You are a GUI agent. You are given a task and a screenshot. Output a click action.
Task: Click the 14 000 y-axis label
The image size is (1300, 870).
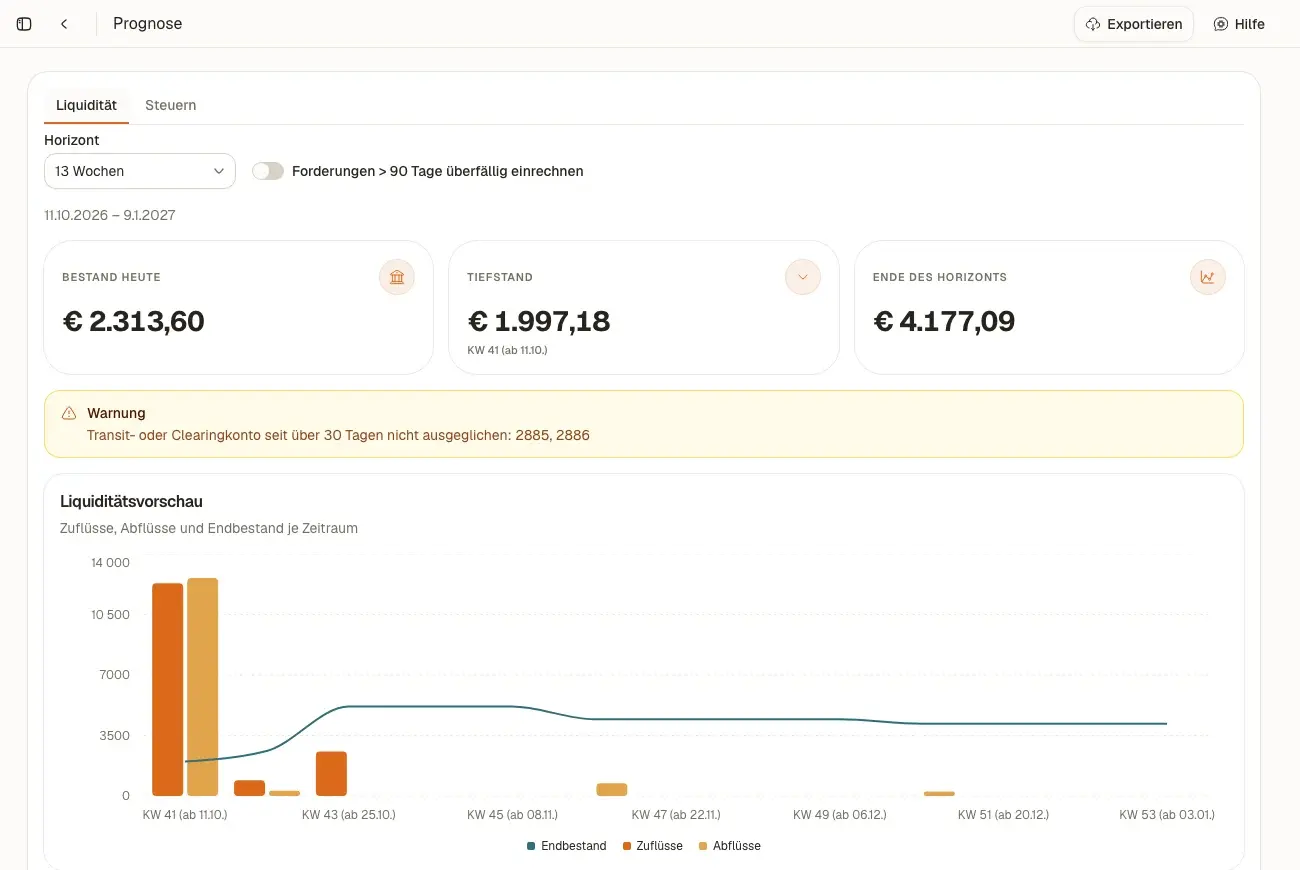[x=110, y=563]
